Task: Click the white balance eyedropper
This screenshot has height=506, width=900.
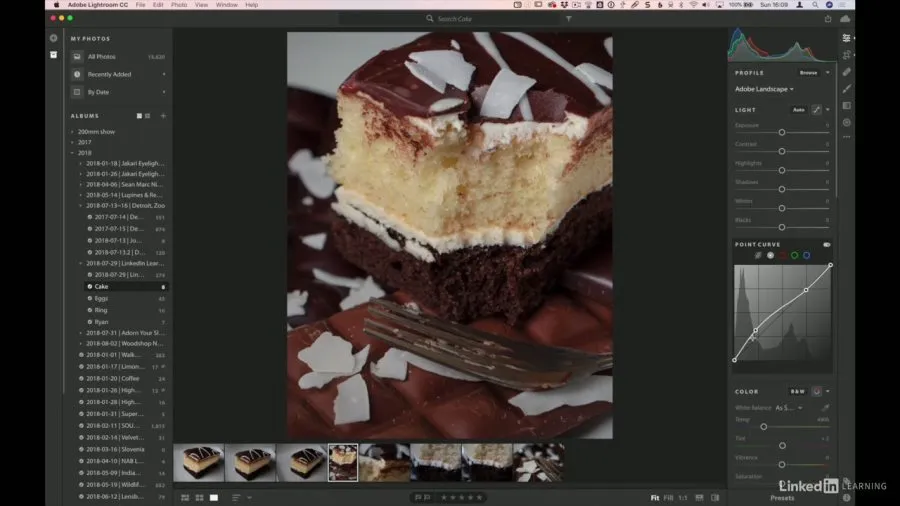Action: tap(826, 408)
